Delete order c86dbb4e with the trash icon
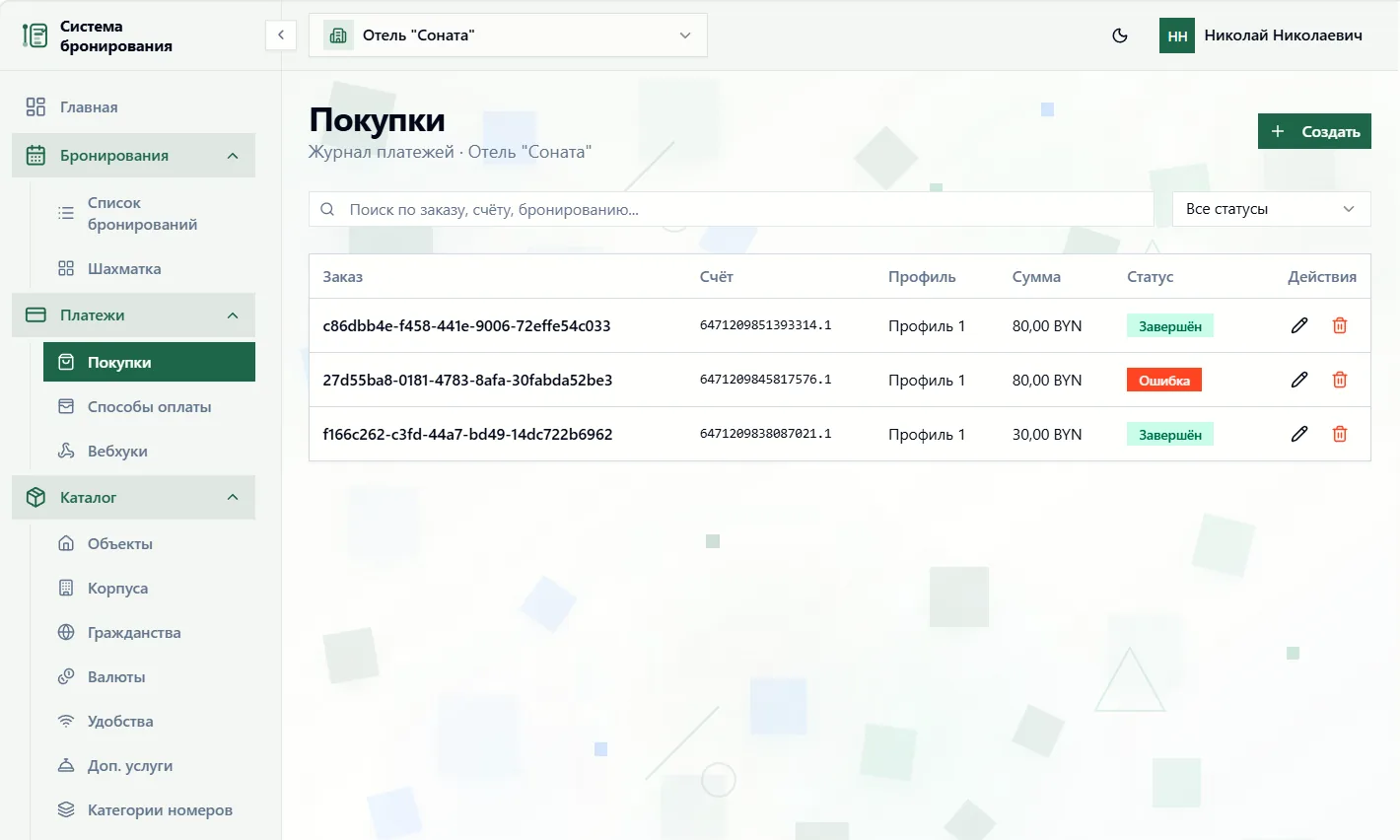 pyautogui.click(x=1340, y=325)
